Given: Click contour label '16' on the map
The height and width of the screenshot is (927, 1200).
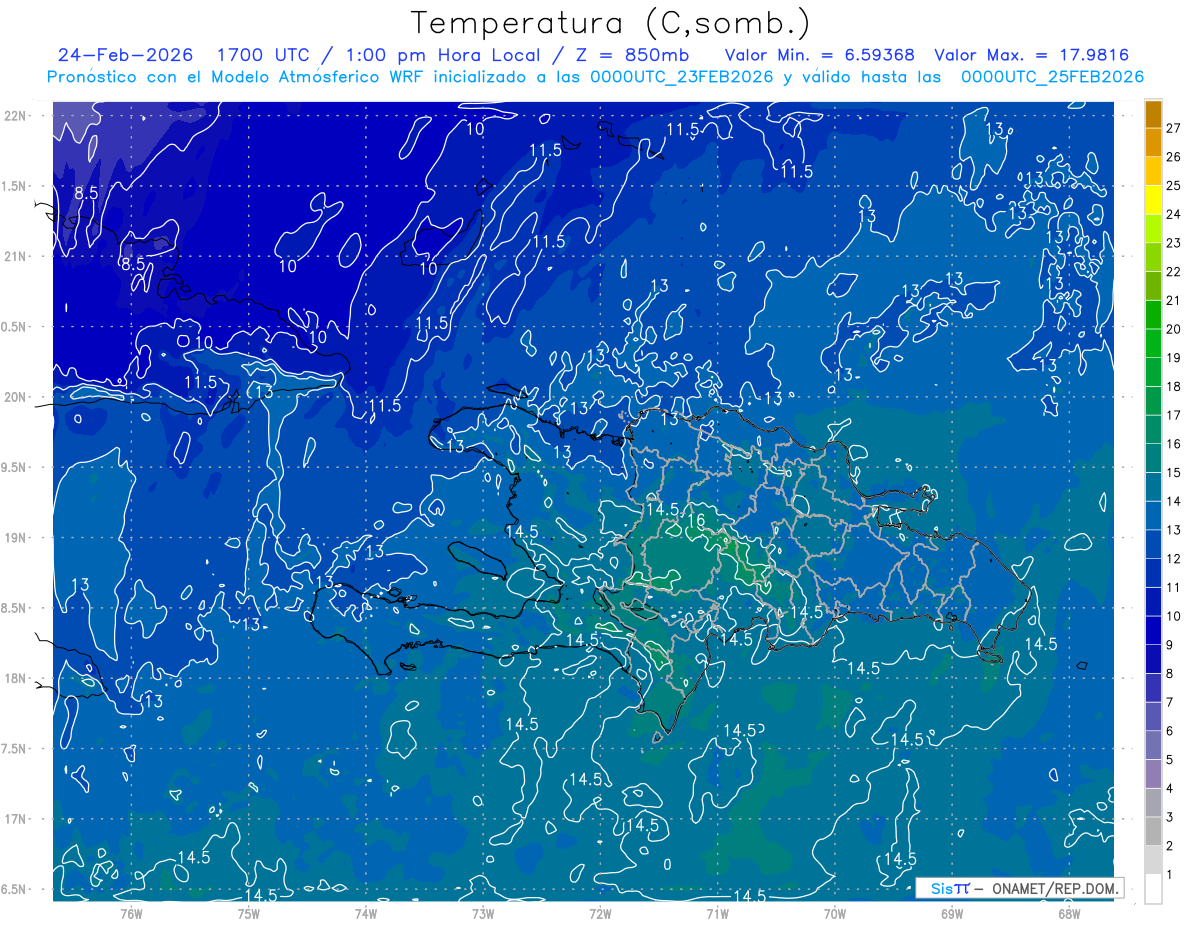Looking at the screenshot, I should (697, 520).
